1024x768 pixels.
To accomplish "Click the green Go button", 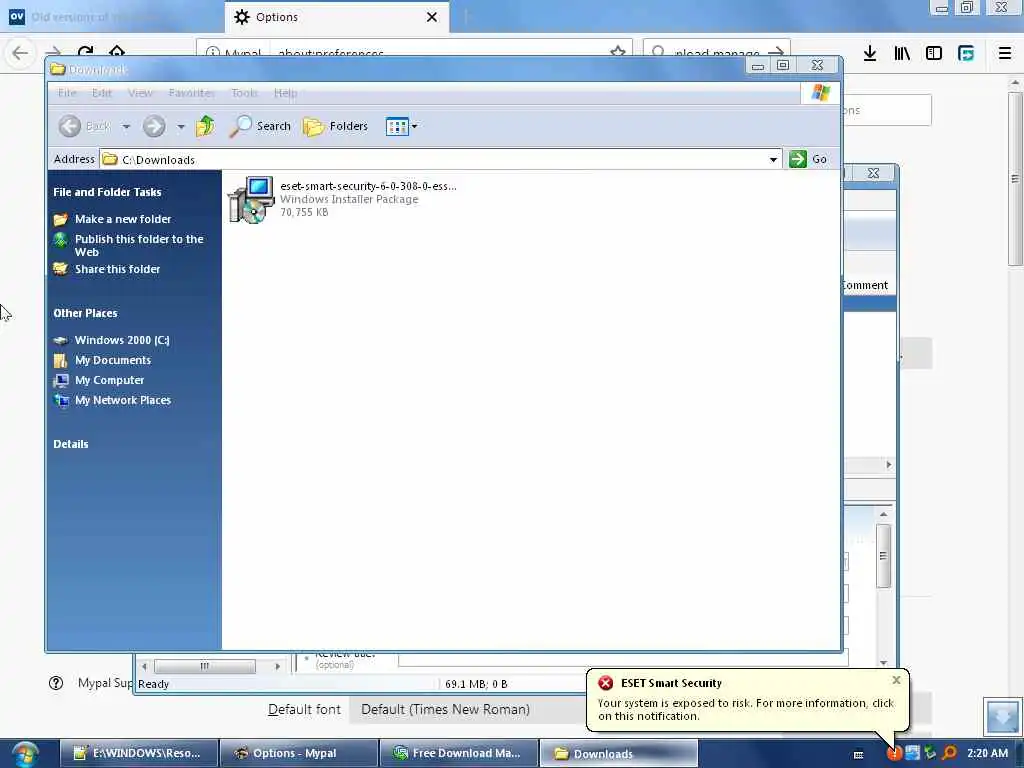I will click(x=808, y=159).
